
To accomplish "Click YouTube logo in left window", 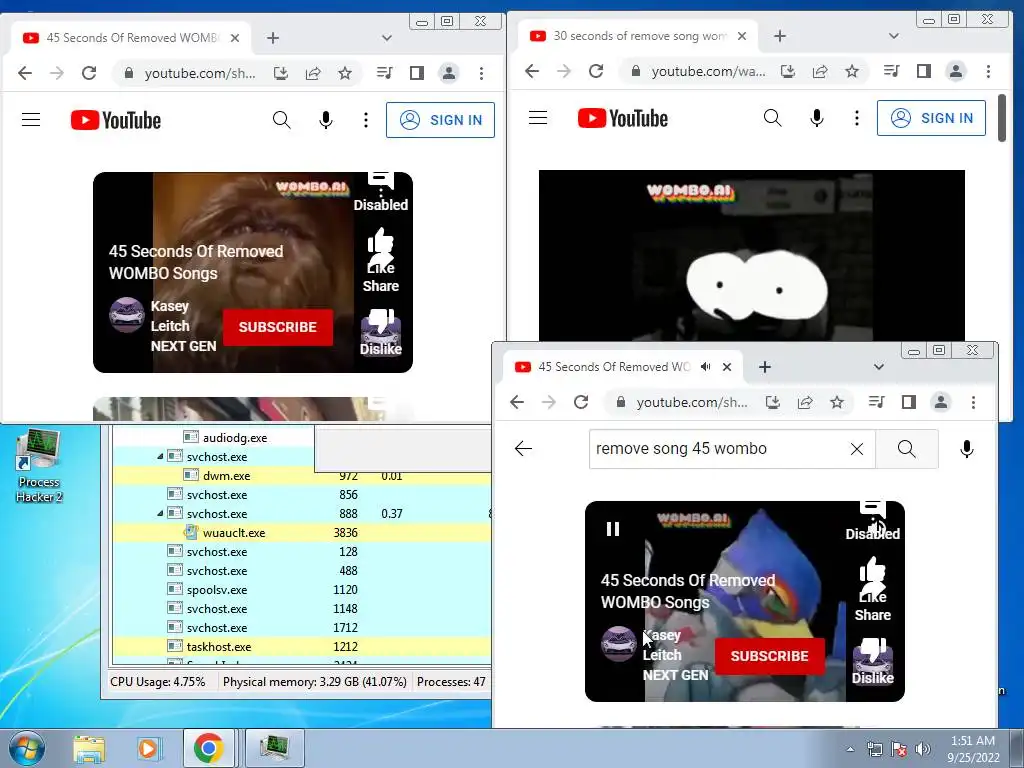I will tap(116, 120).
